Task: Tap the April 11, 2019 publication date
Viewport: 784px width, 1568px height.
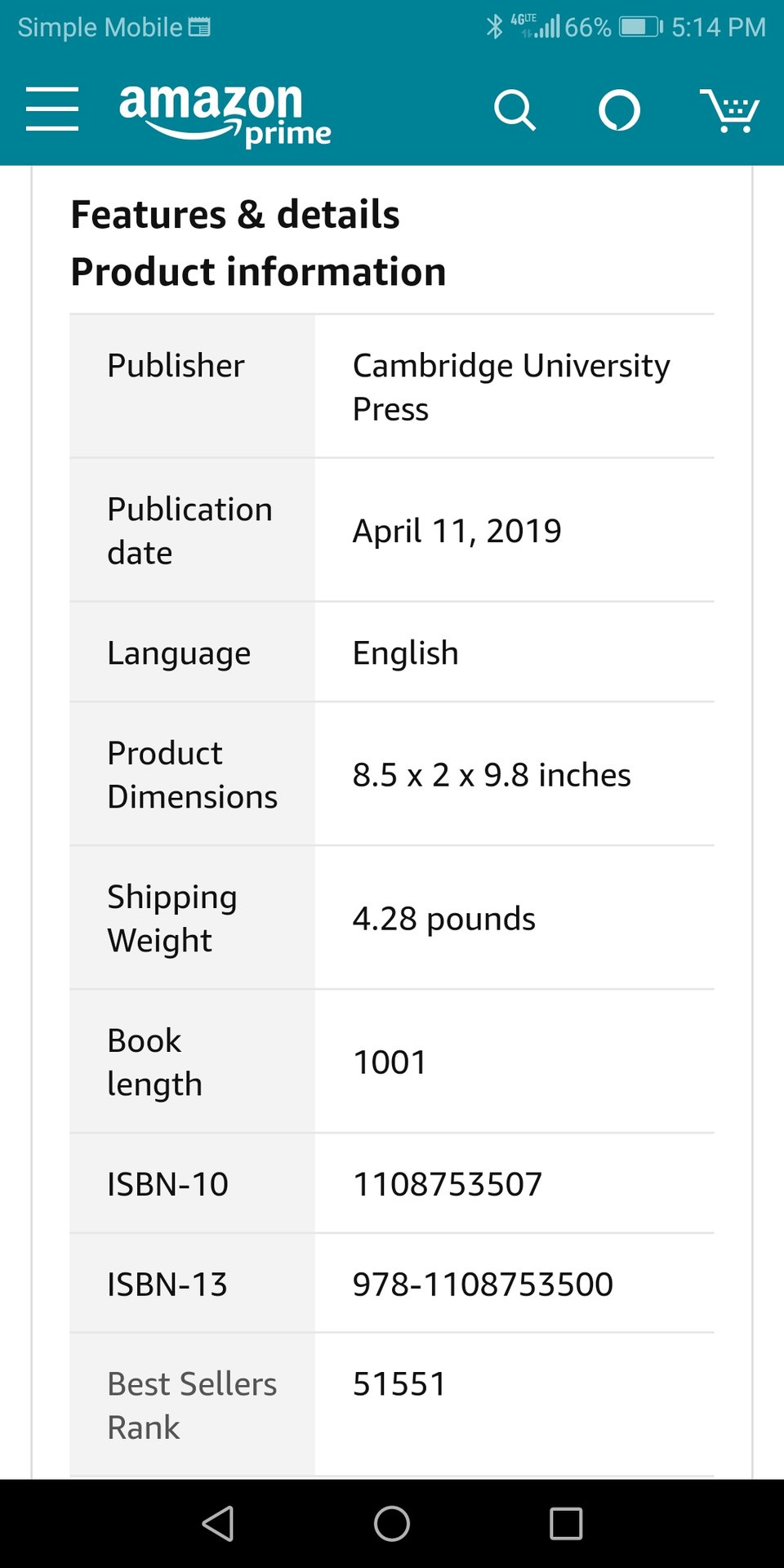Action: [x=457, y=531]
